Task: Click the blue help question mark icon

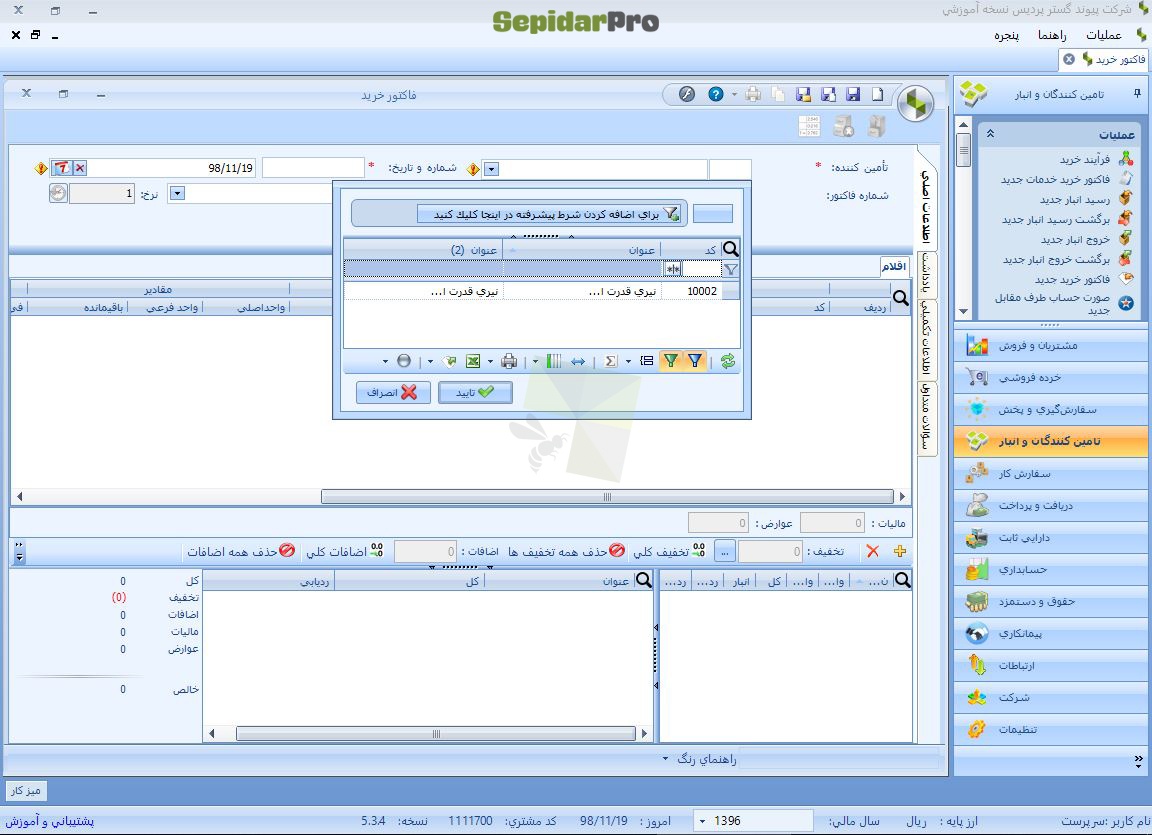Action: coord(716,94)
